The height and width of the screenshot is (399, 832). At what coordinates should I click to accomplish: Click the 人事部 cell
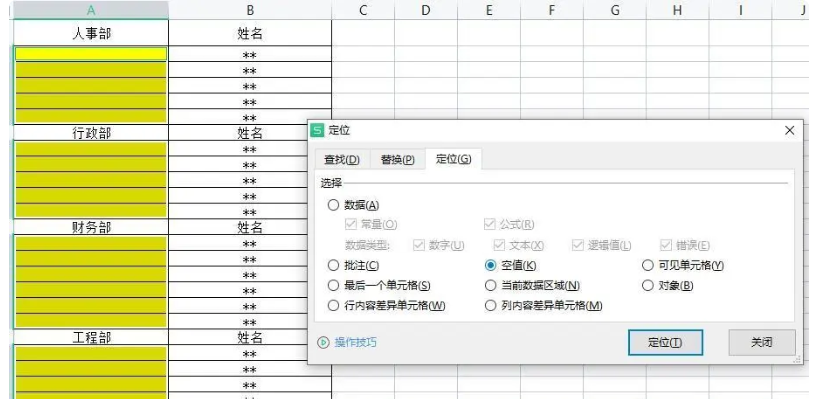coord(91,33)
